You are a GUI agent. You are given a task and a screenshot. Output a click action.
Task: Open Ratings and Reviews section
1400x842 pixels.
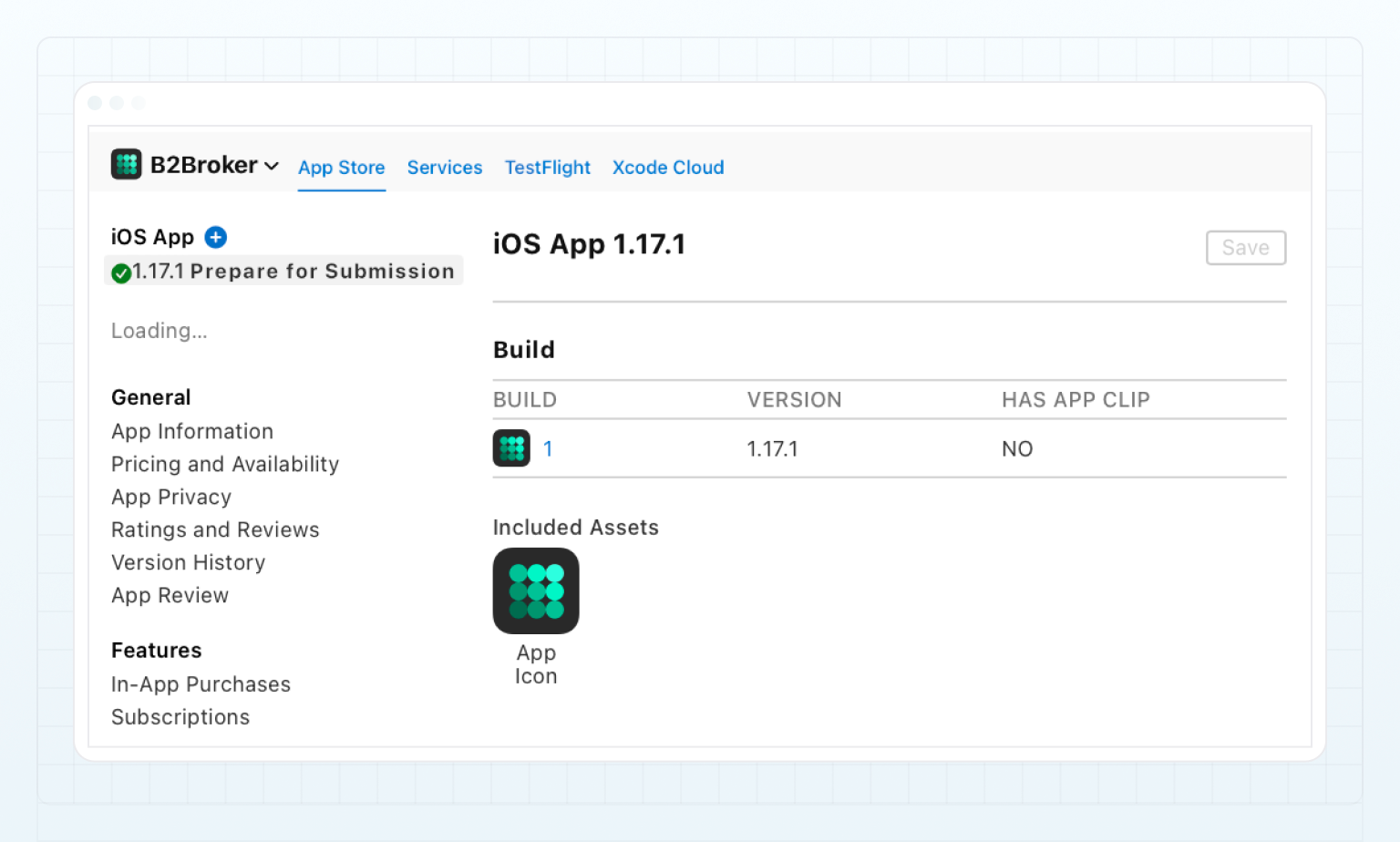(x=215, y=529)
